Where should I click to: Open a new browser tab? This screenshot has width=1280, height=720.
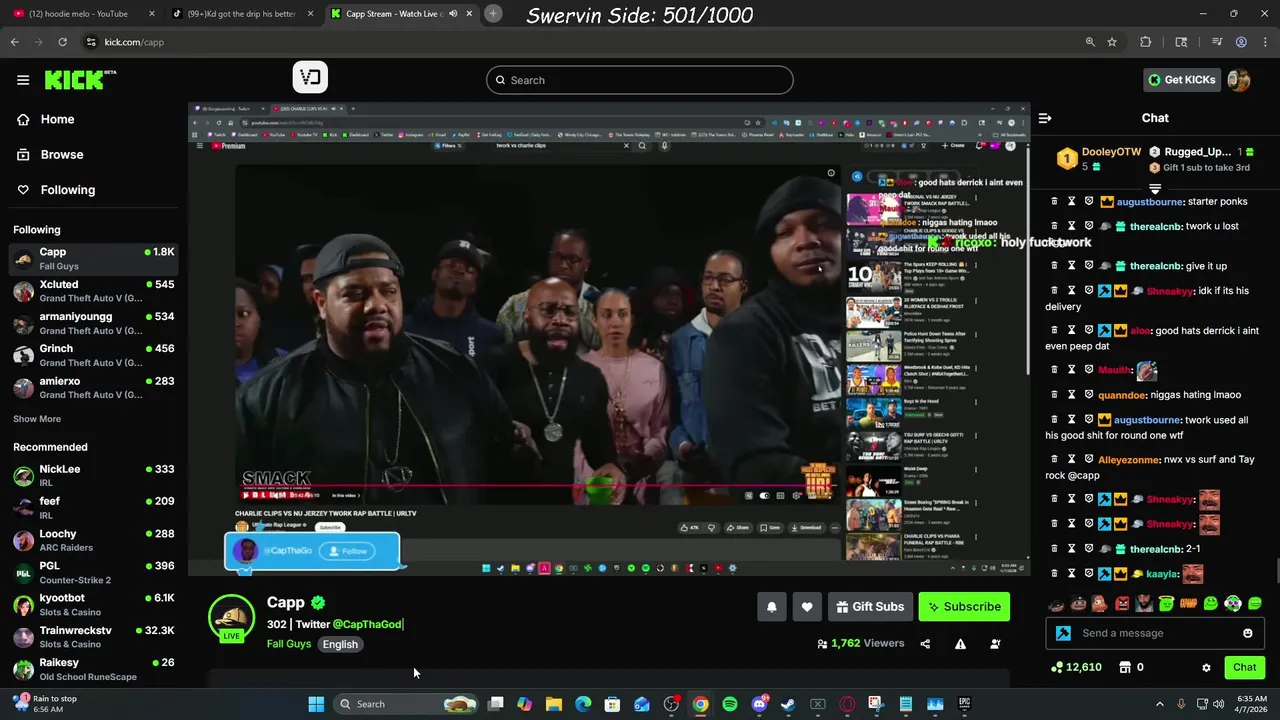(x=493, y=14)
